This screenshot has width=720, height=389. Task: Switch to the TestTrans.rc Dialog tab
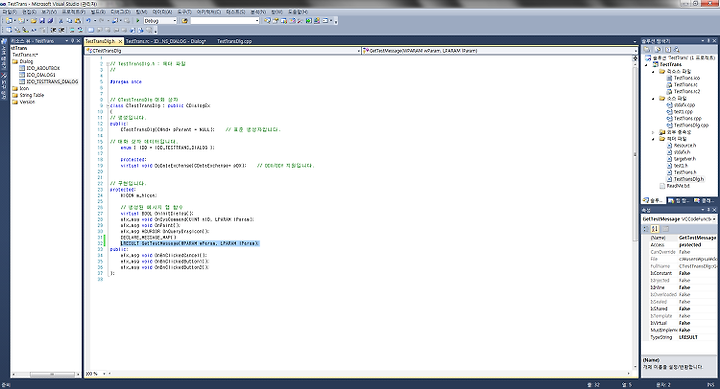pos(165,41)
